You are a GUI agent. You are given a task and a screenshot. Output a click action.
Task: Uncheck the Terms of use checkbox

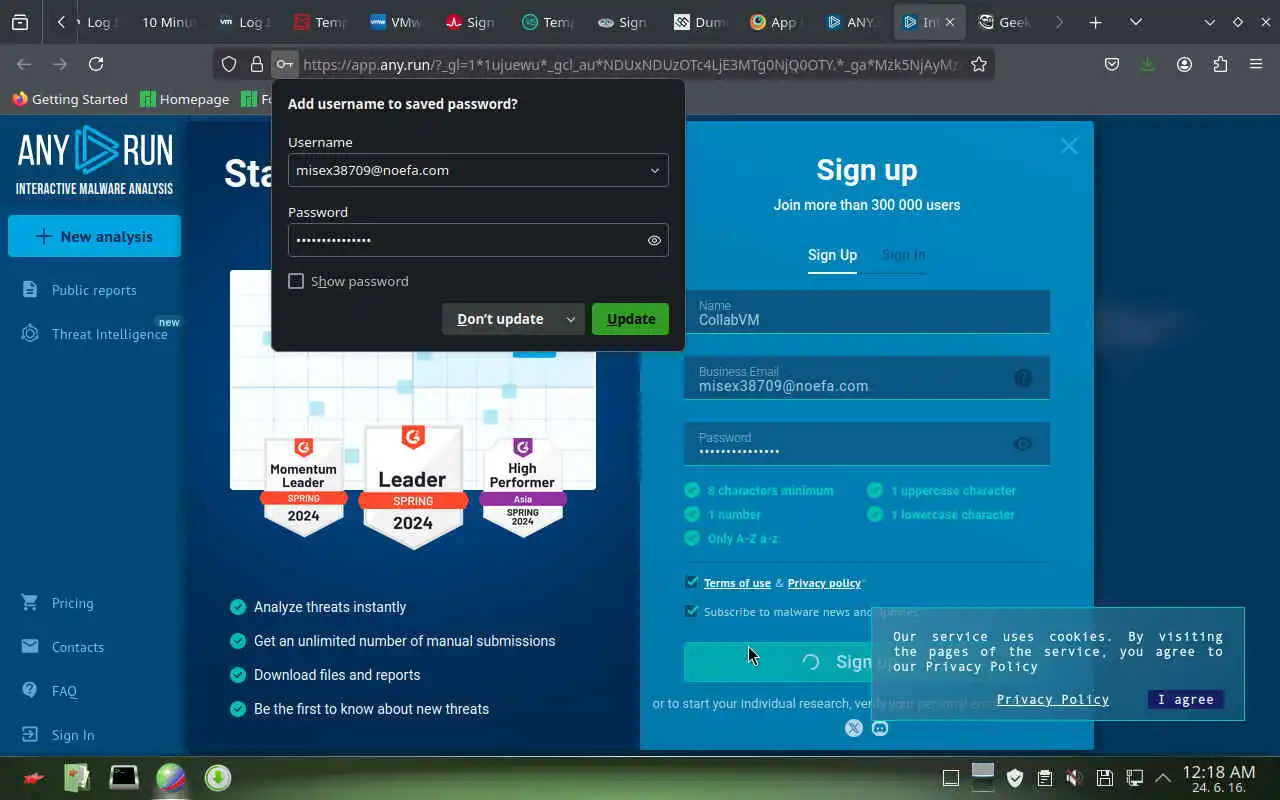pos(692,582)
